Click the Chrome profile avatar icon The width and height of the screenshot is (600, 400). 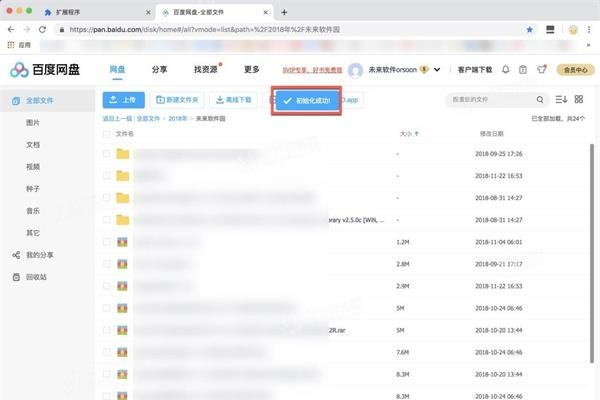point(573,29)
